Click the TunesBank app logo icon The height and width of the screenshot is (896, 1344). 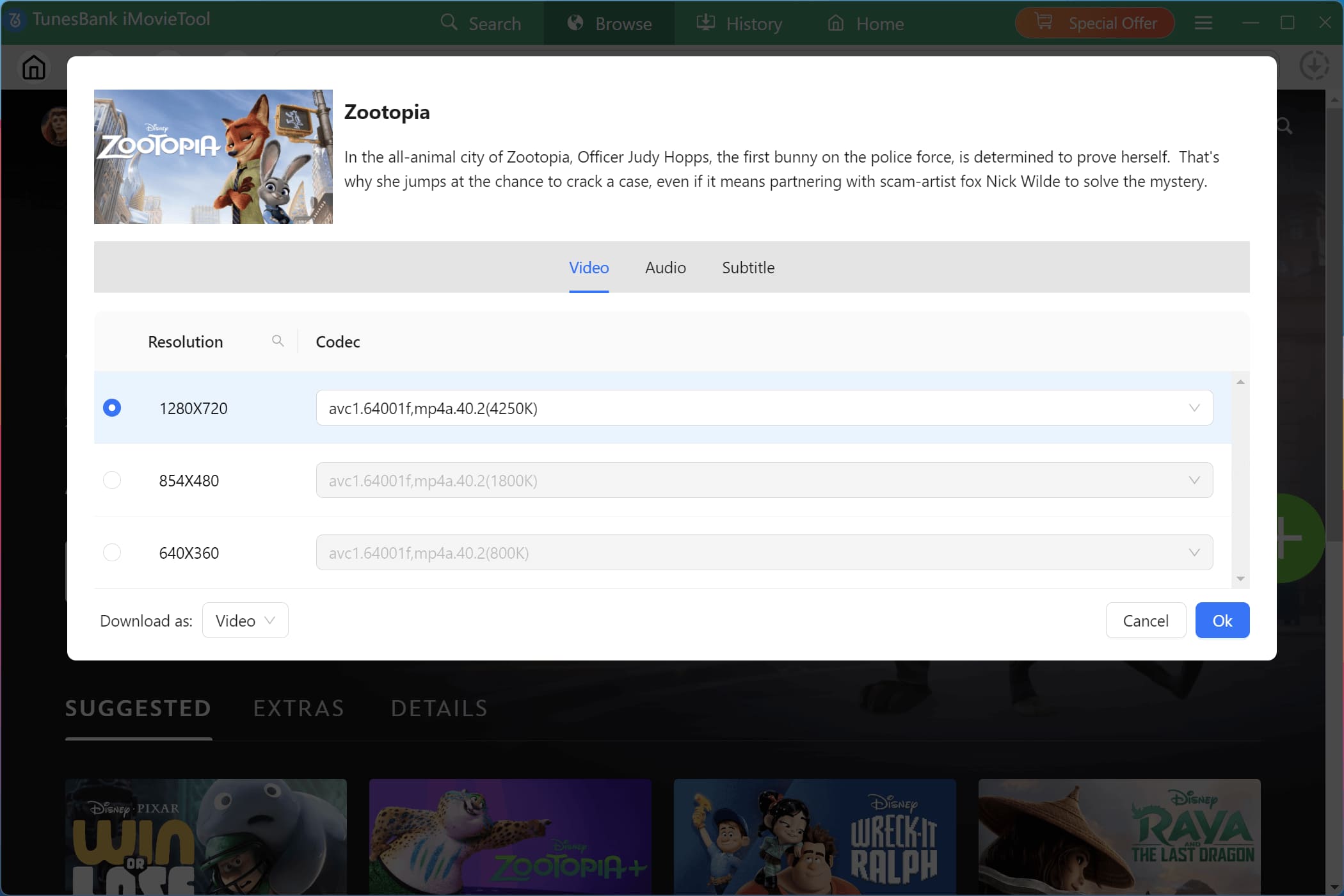point(15,20)
